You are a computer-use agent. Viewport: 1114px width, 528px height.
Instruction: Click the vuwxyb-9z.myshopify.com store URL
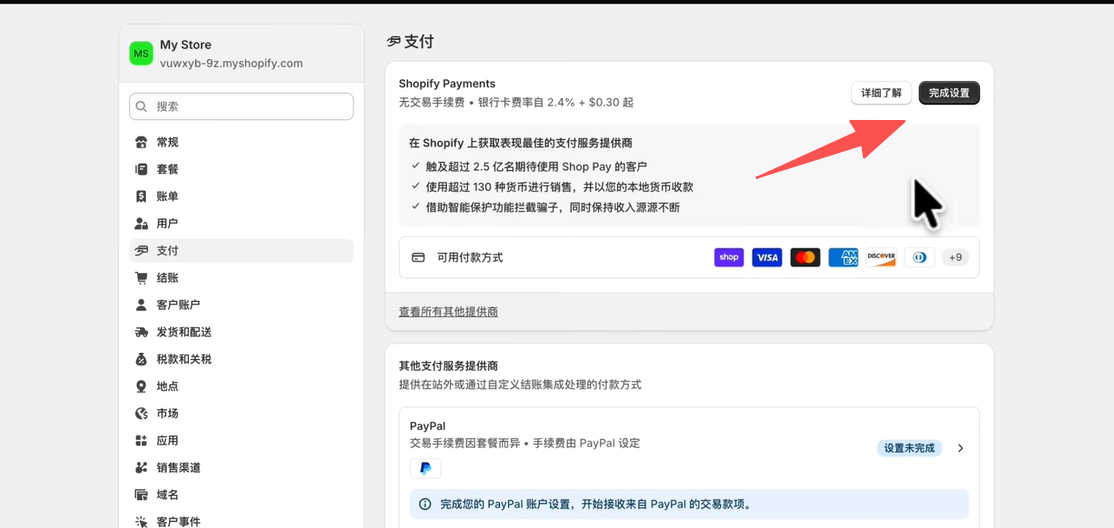coord(232,63)
